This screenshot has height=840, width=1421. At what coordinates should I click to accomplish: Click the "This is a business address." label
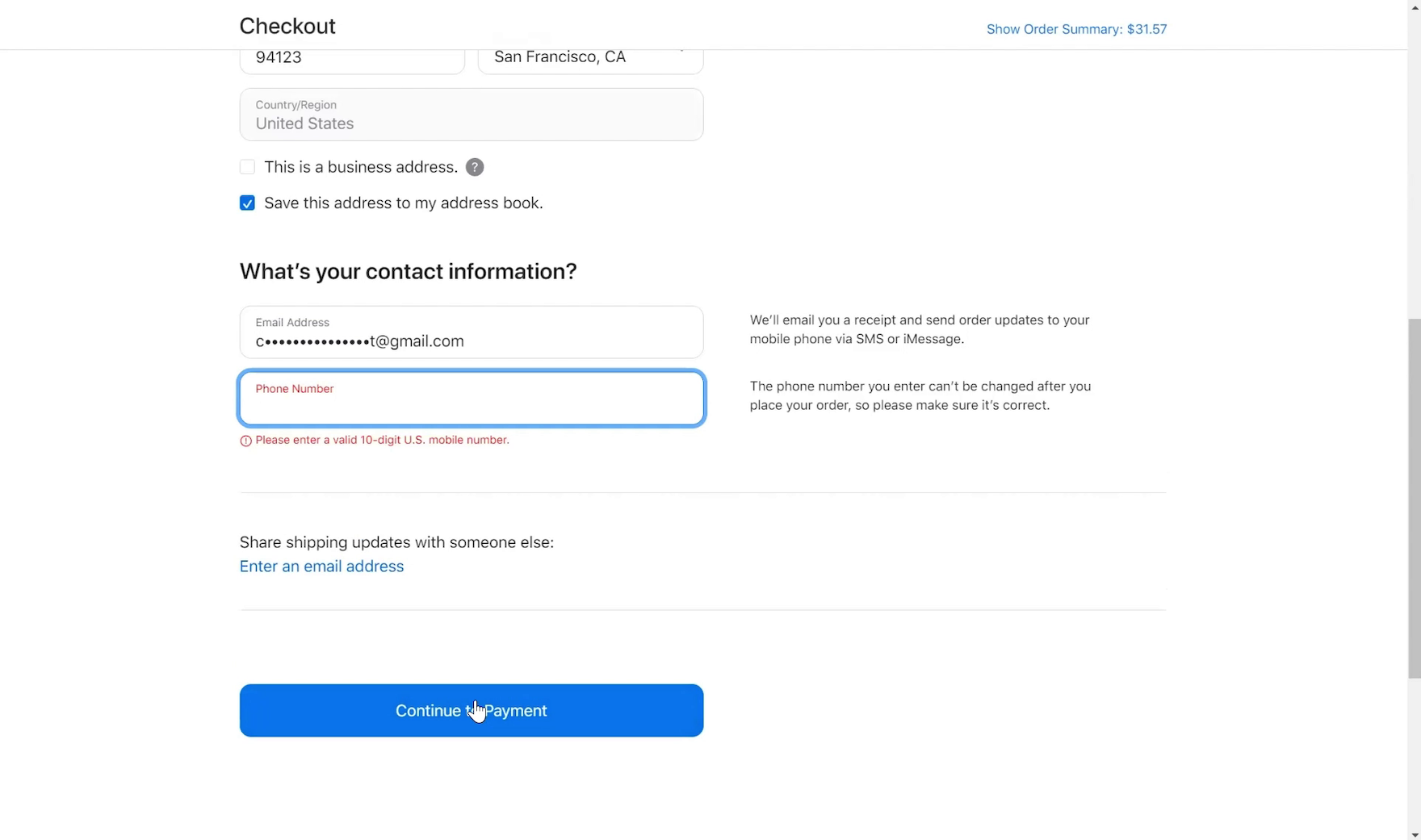point(360,167)
